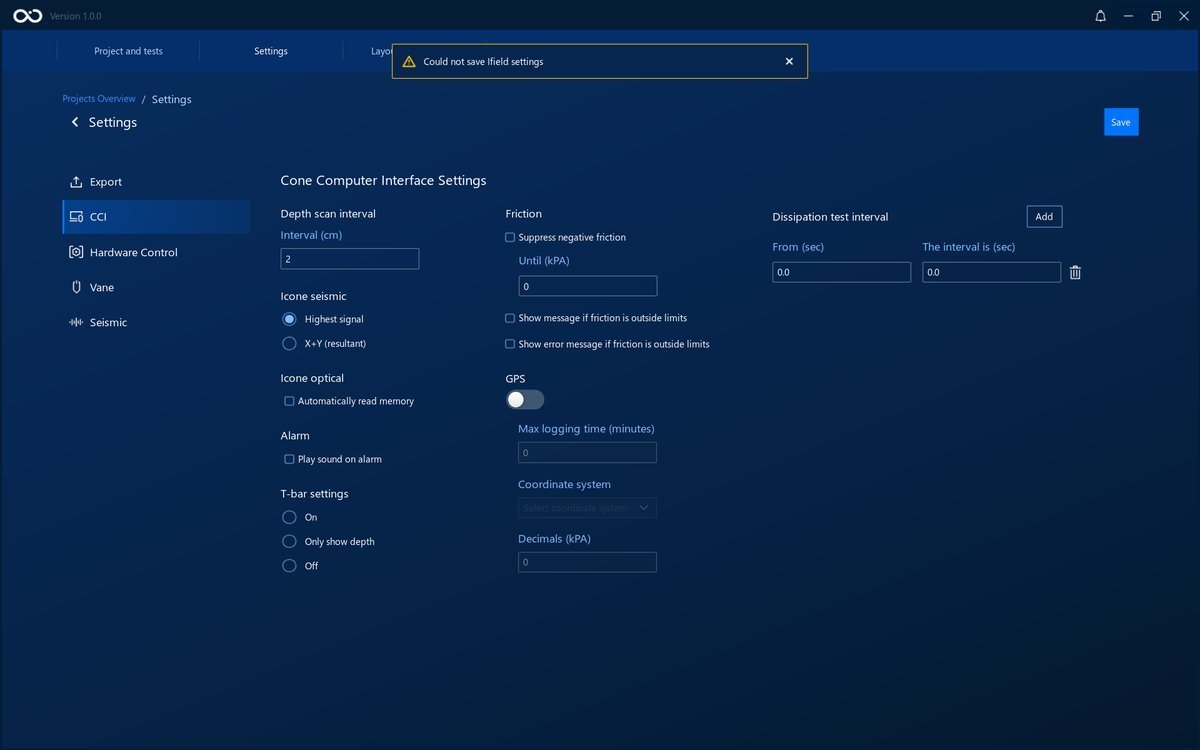Screen dimensions: 1200x750
Task: Open Seismic settings section
Action: coord(156,322)
